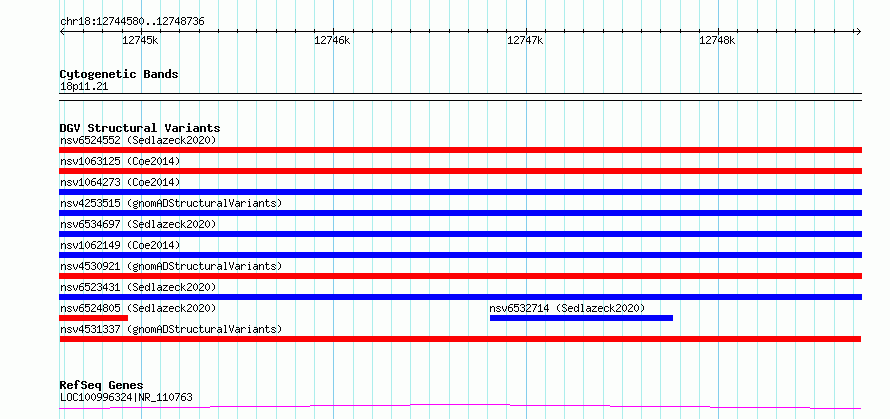Click the 12748k ruler tick label

point(717,40)
